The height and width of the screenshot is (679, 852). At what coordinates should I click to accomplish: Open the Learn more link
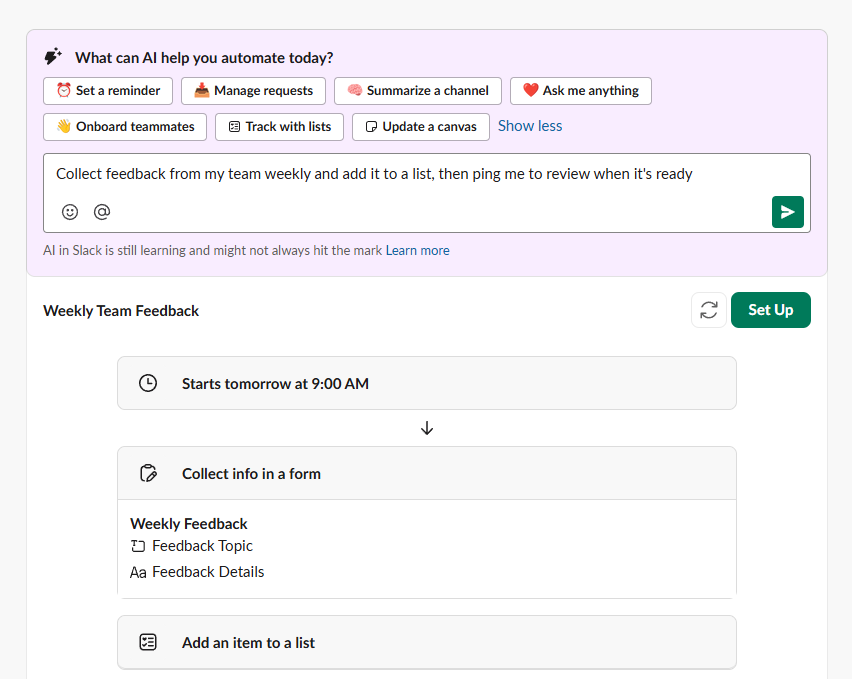coord(417,250)
